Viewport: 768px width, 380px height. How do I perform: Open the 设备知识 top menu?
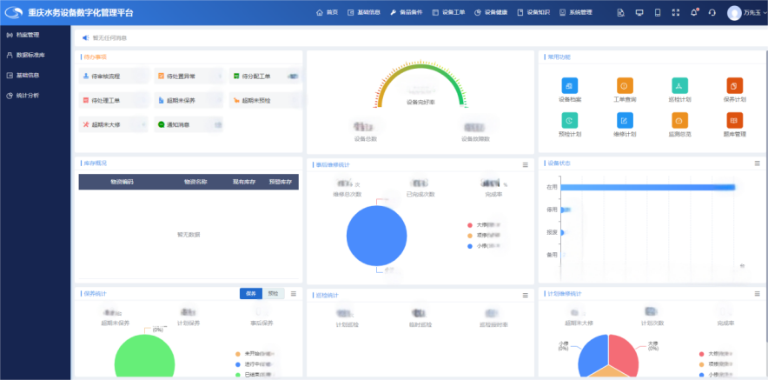(533, 12)
